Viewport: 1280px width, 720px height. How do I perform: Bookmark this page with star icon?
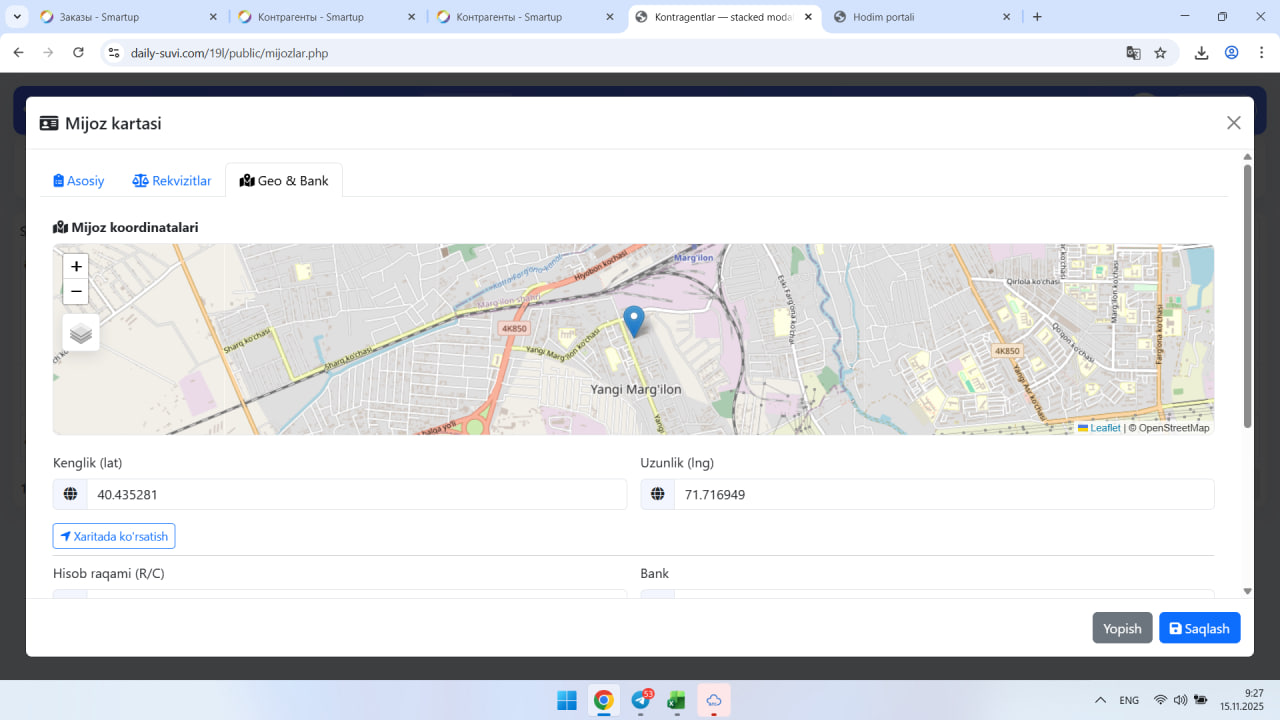(1160, 53)
